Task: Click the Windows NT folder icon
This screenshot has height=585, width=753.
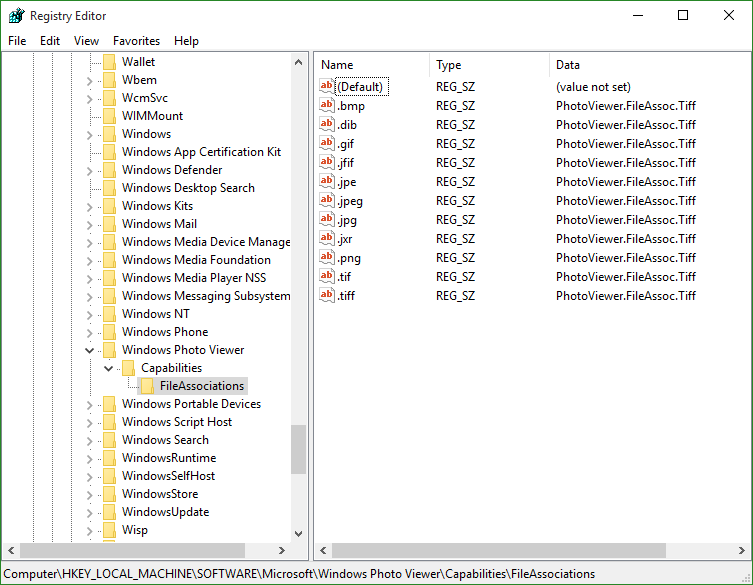Action: 109,314
